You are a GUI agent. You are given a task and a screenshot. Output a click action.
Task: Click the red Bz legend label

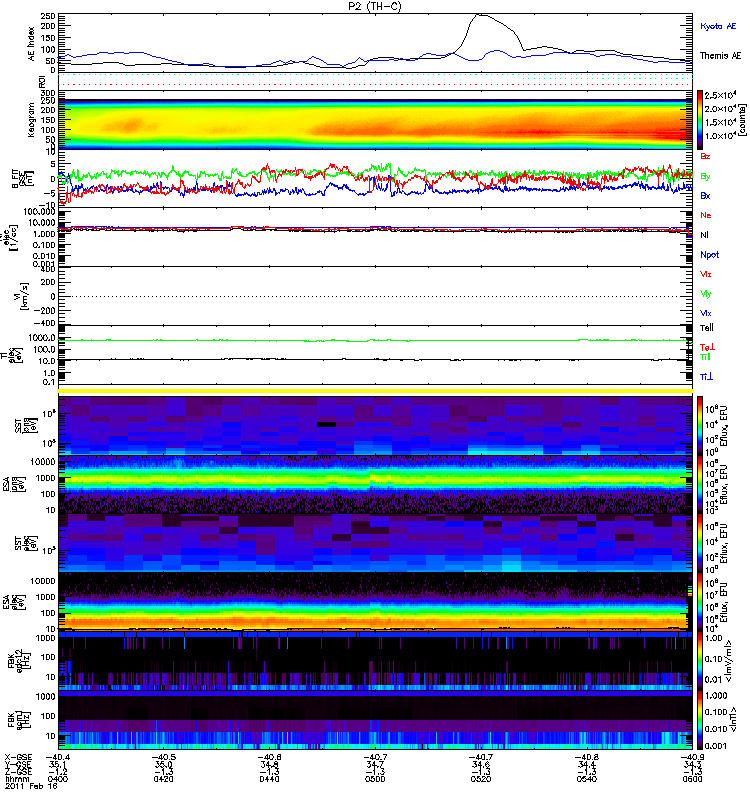[705, 156]
